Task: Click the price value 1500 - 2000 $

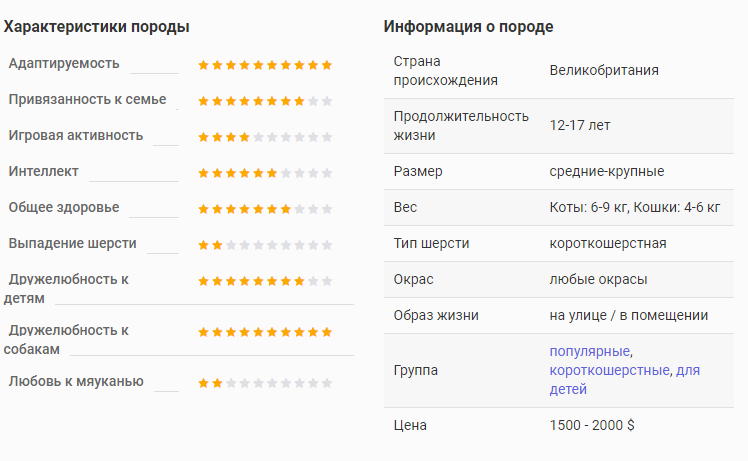Action: click(x=592, y=425)
